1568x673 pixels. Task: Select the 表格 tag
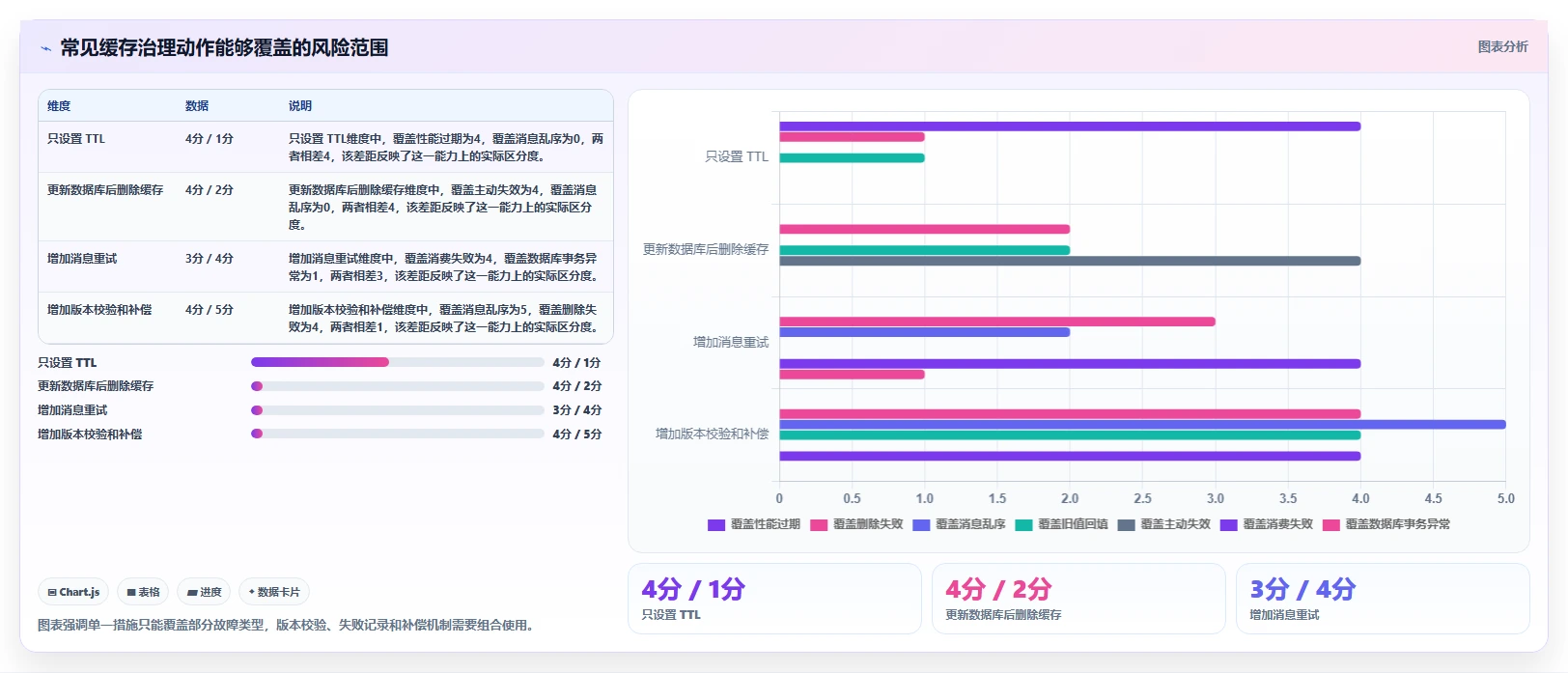pyautogui.click(x=143, y=592)
